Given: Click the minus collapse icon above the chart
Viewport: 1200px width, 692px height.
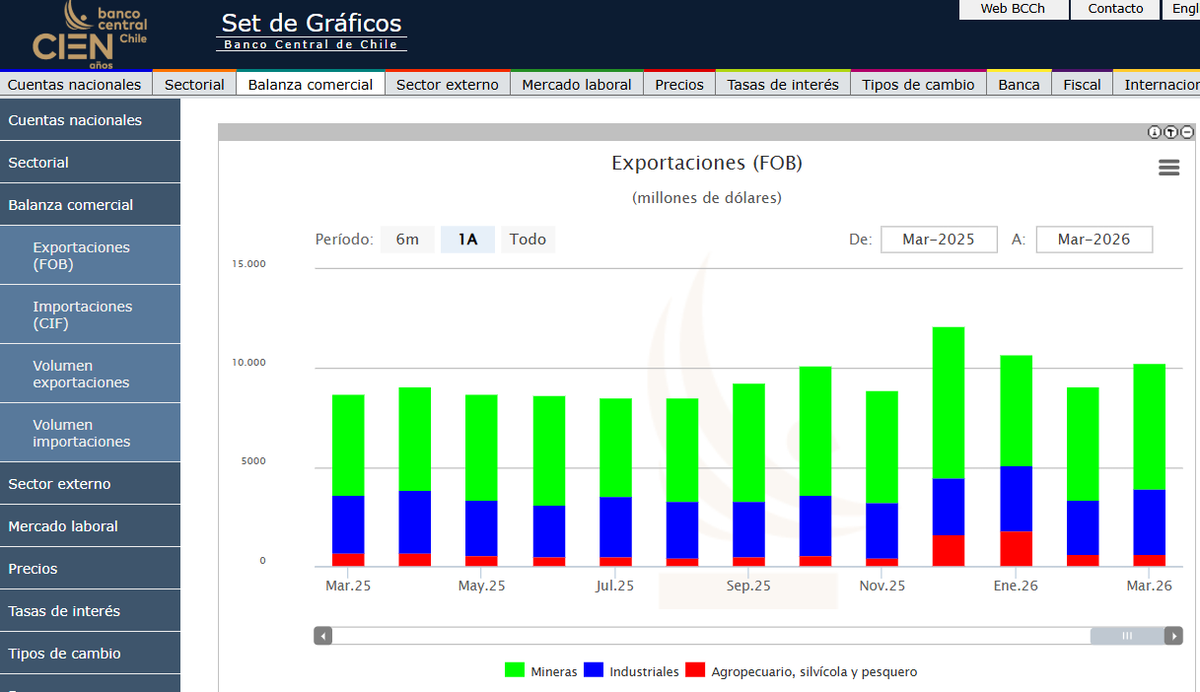Looking at the screenshot, I should (1186, 131).
